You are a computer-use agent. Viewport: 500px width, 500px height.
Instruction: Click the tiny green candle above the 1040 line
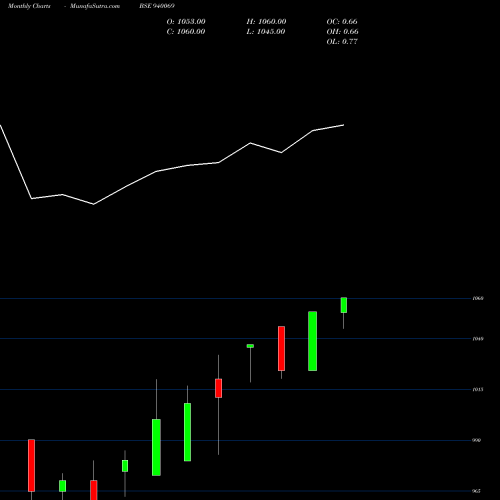pyautogui.click(x=250, y=346)
